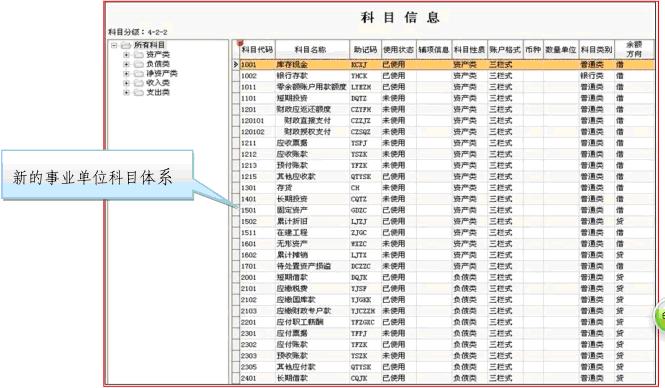Click code cell 2101
Viewport: 665px width, 388px height.
pyautogui.click(x=257, y=289)
